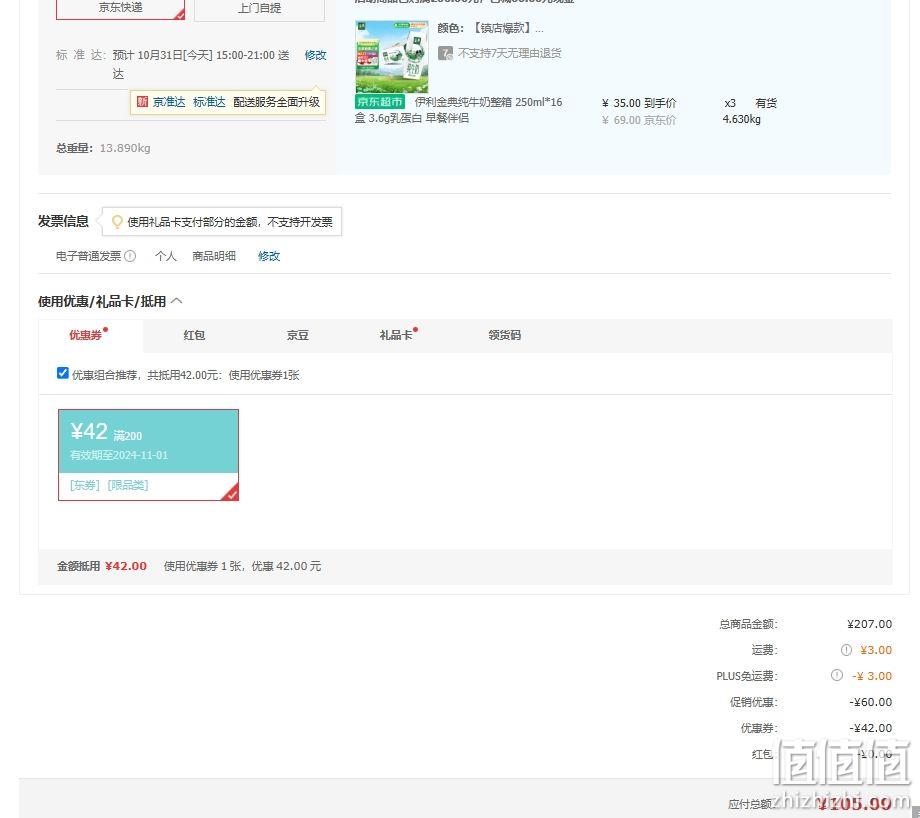Click the 个人 invoice title text
The image size is (920, 818).
[x=165, y=256]
